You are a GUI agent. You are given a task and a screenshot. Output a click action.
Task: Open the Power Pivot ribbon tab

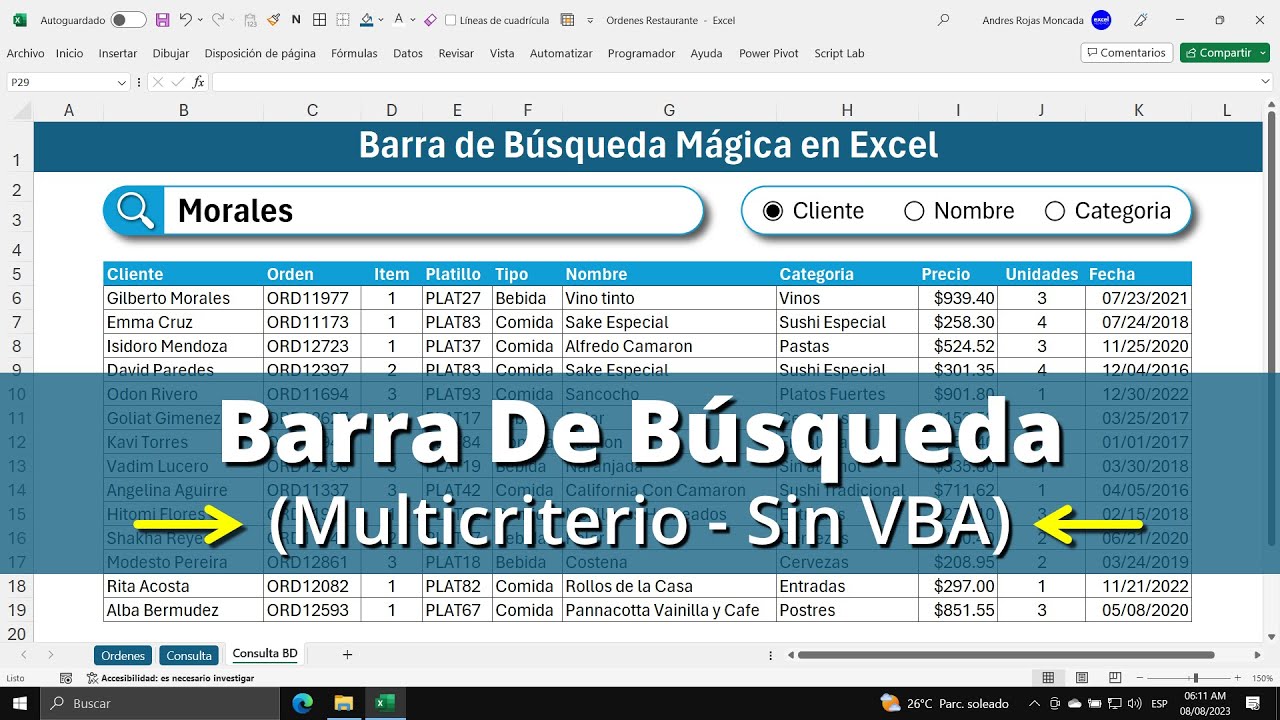tap(769, 53)
